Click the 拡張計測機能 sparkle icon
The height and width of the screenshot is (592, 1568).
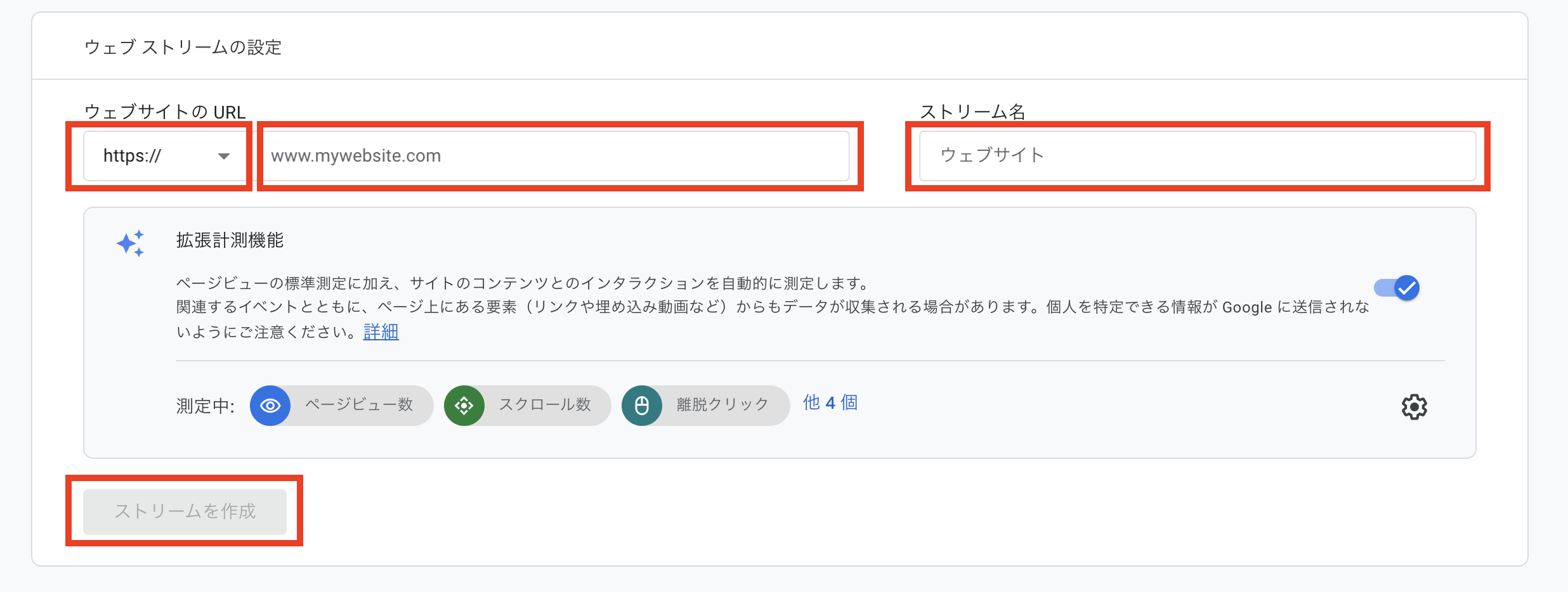(131, 243)
